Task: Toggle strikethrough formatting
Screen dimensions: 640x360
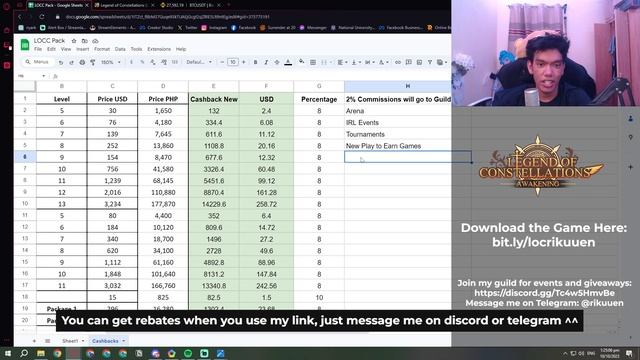Action: 277,62
